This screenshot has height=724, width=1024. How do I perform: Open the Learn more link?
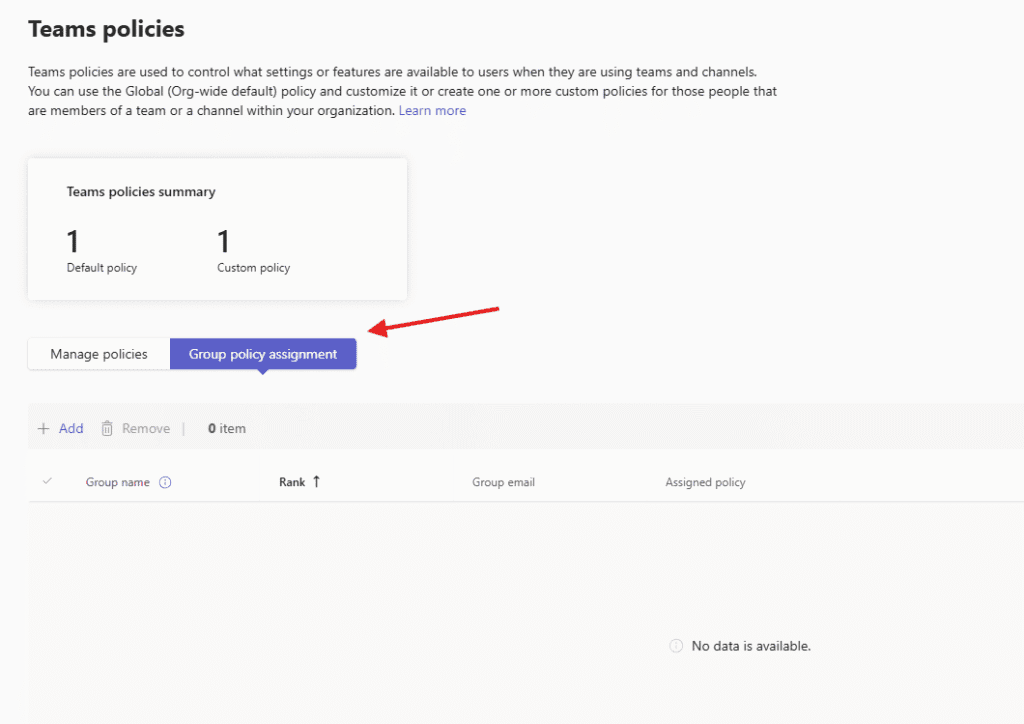click(x=432, y=111)
